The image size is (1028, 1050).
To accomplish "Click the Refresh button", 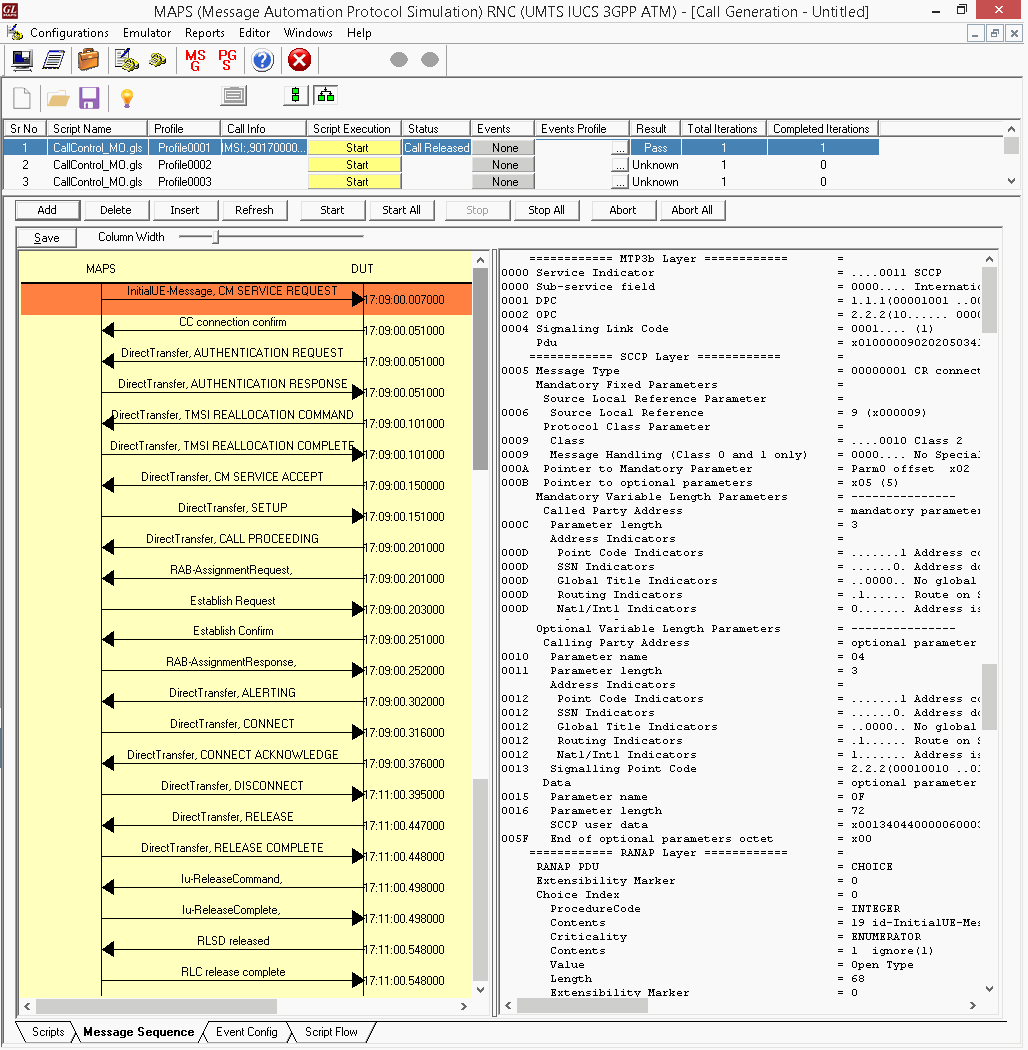I will 254,210.
